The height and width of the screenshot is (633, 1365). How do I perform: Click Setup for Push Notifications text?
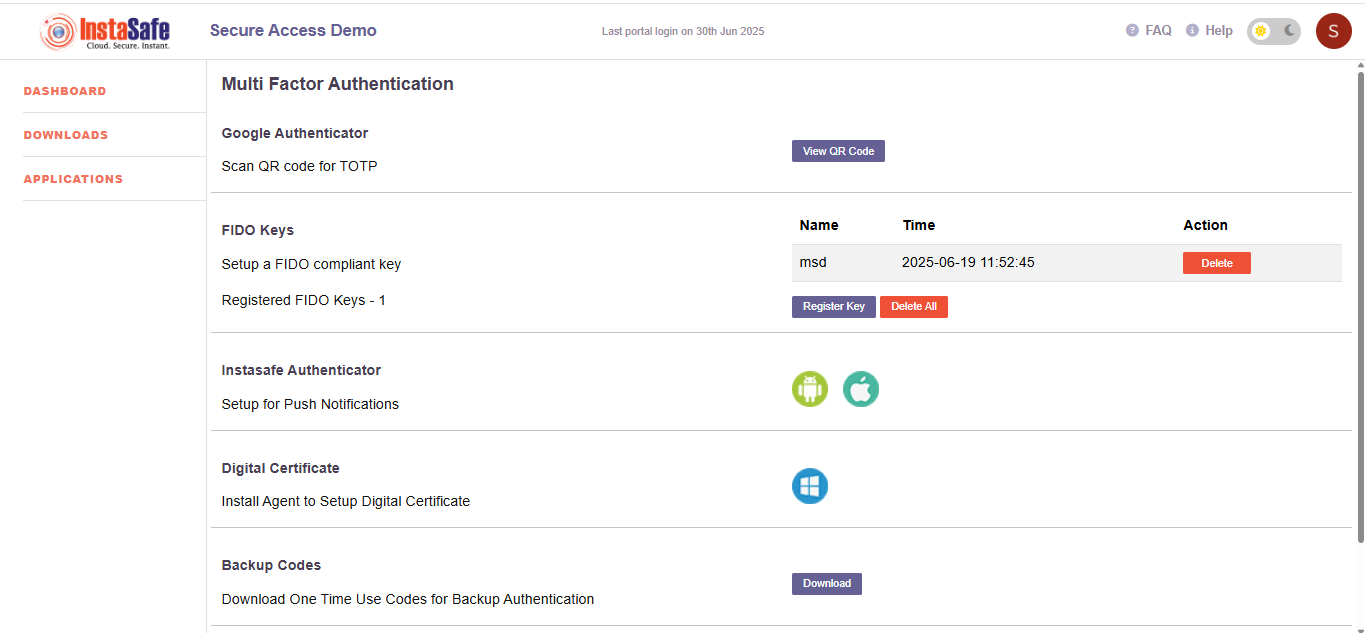pyautogui.click(x=310, y=404)
